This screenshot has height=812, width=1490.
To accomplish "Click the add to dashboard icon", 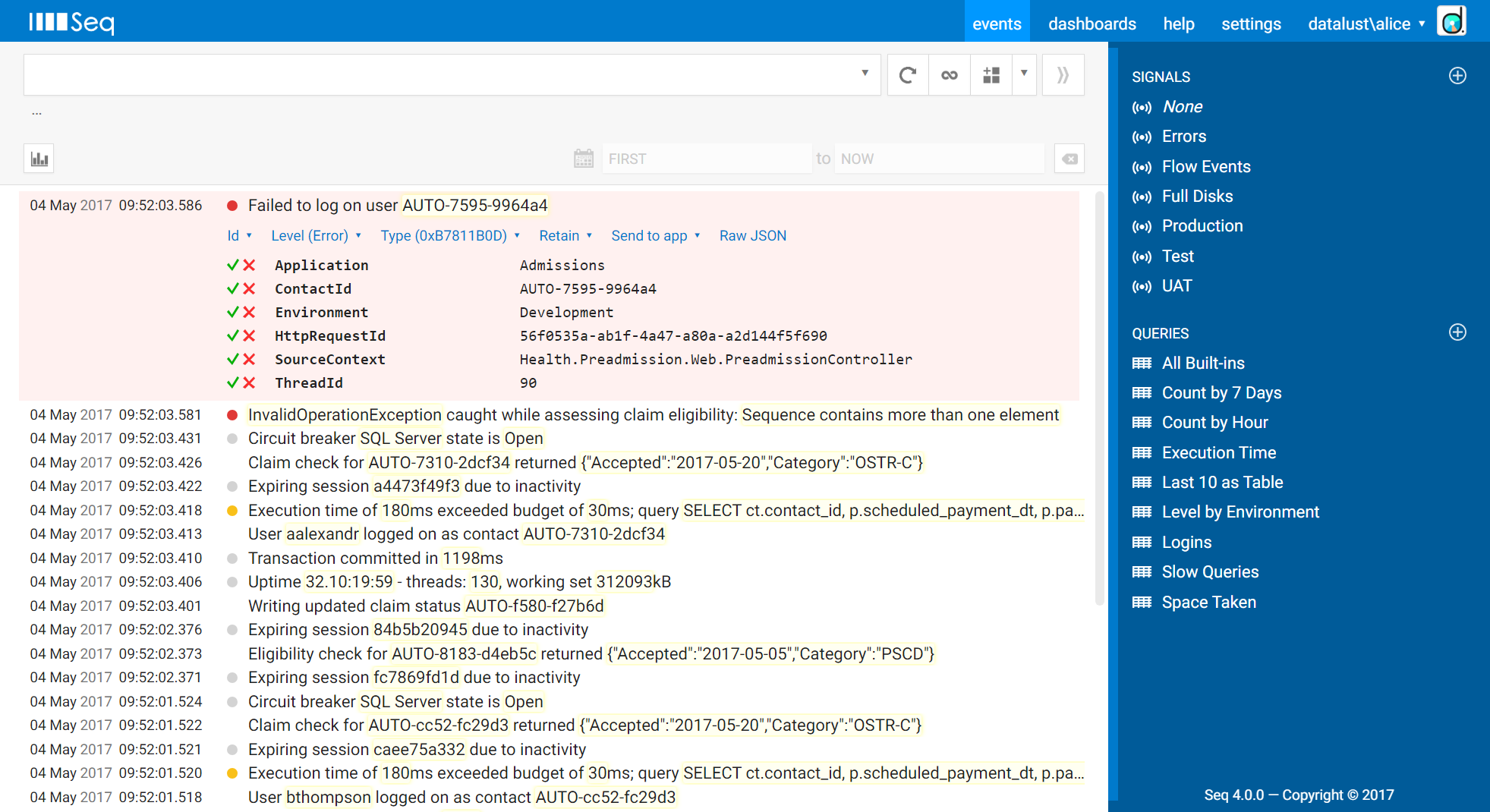I will [991, 75].
